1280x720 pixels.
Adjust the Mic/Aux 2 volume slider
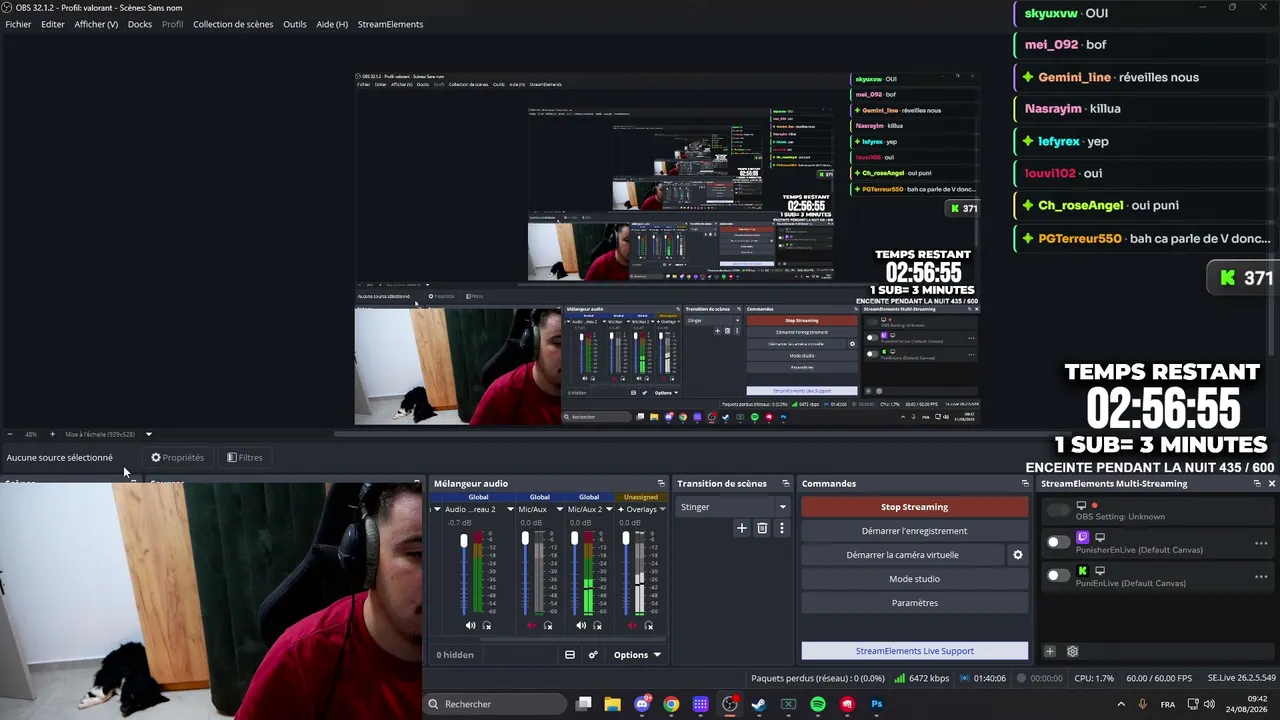click(x=574, y=572)
